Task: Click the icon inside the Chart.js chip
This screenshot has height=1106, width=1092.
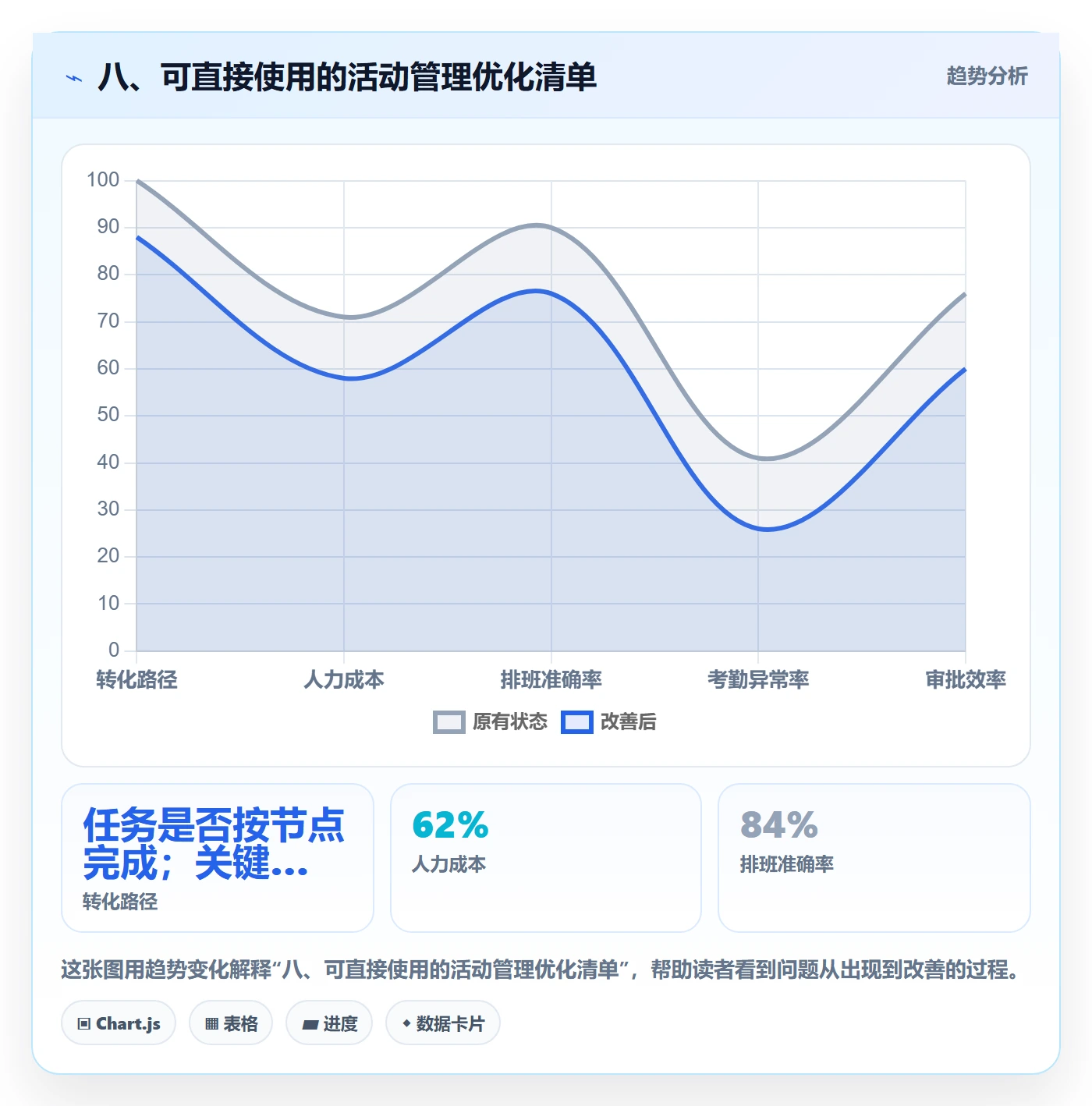Action: pos(84,1024)
